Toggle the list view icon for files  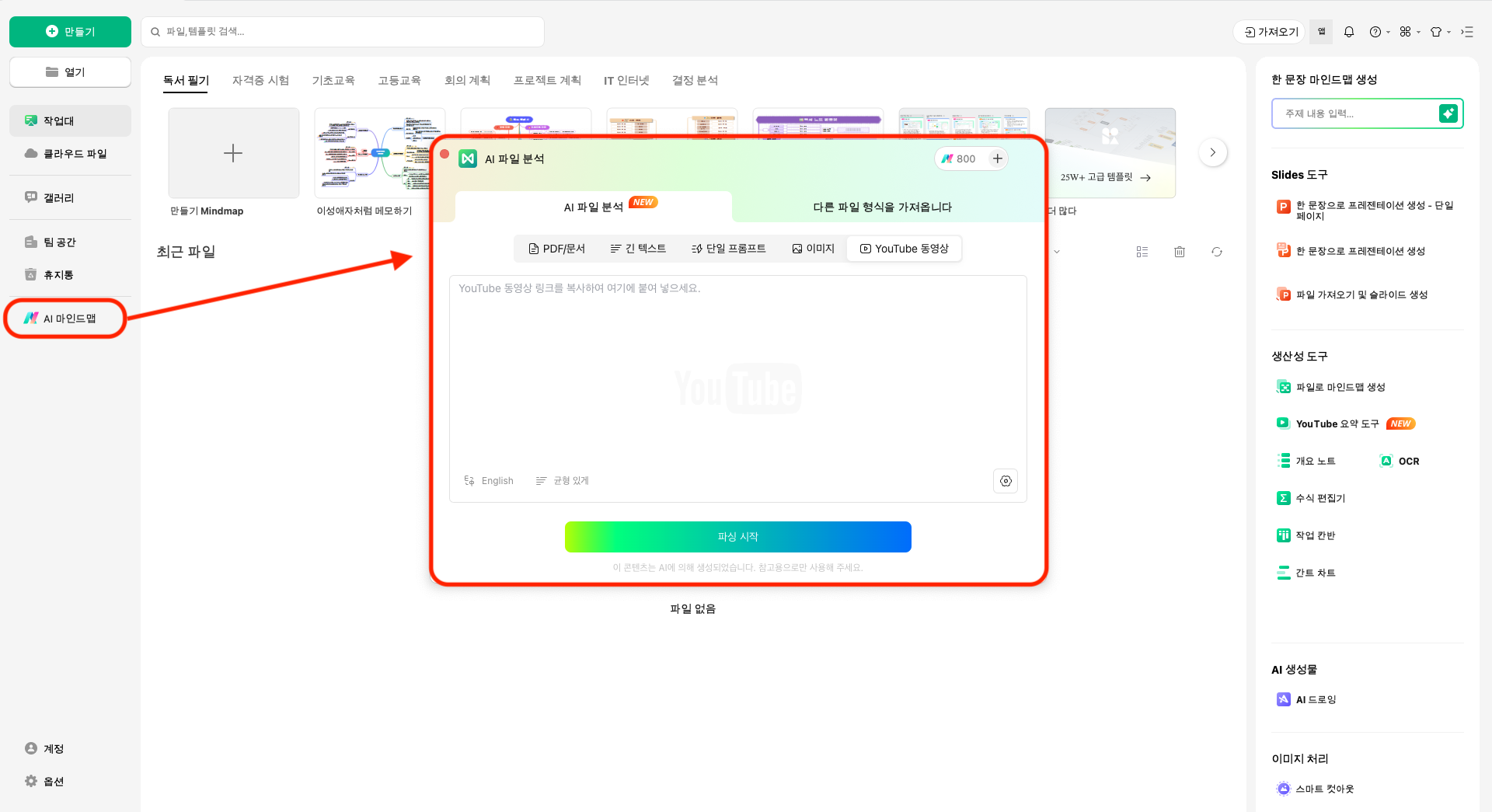[x=1142, y=252]
